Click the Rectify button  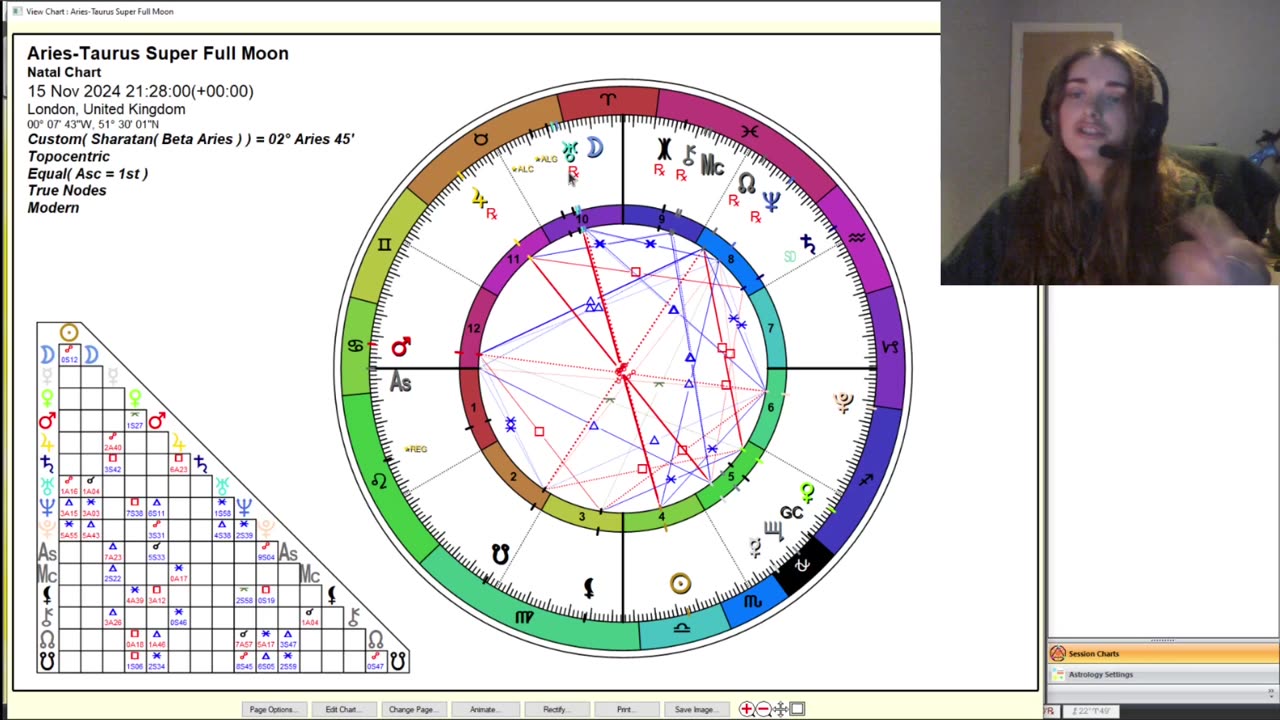[555, 709]
